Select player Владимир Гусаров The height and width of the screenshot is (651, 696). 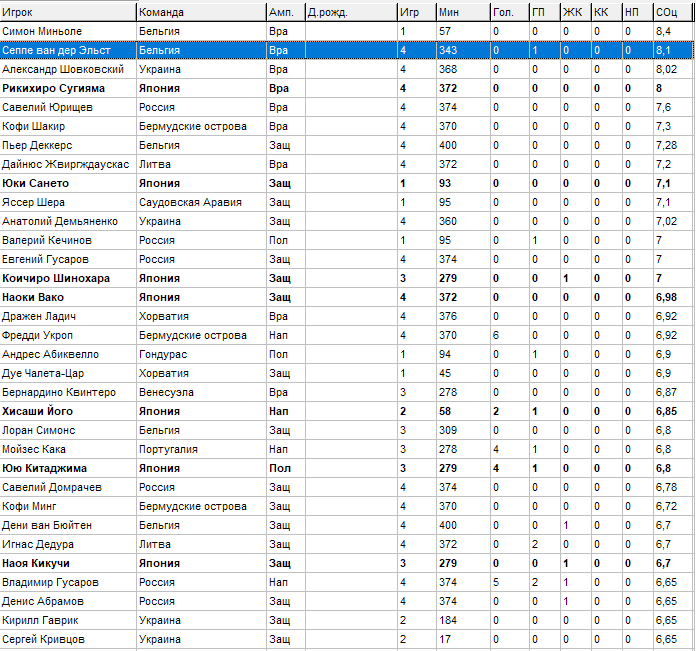(51, 582)
